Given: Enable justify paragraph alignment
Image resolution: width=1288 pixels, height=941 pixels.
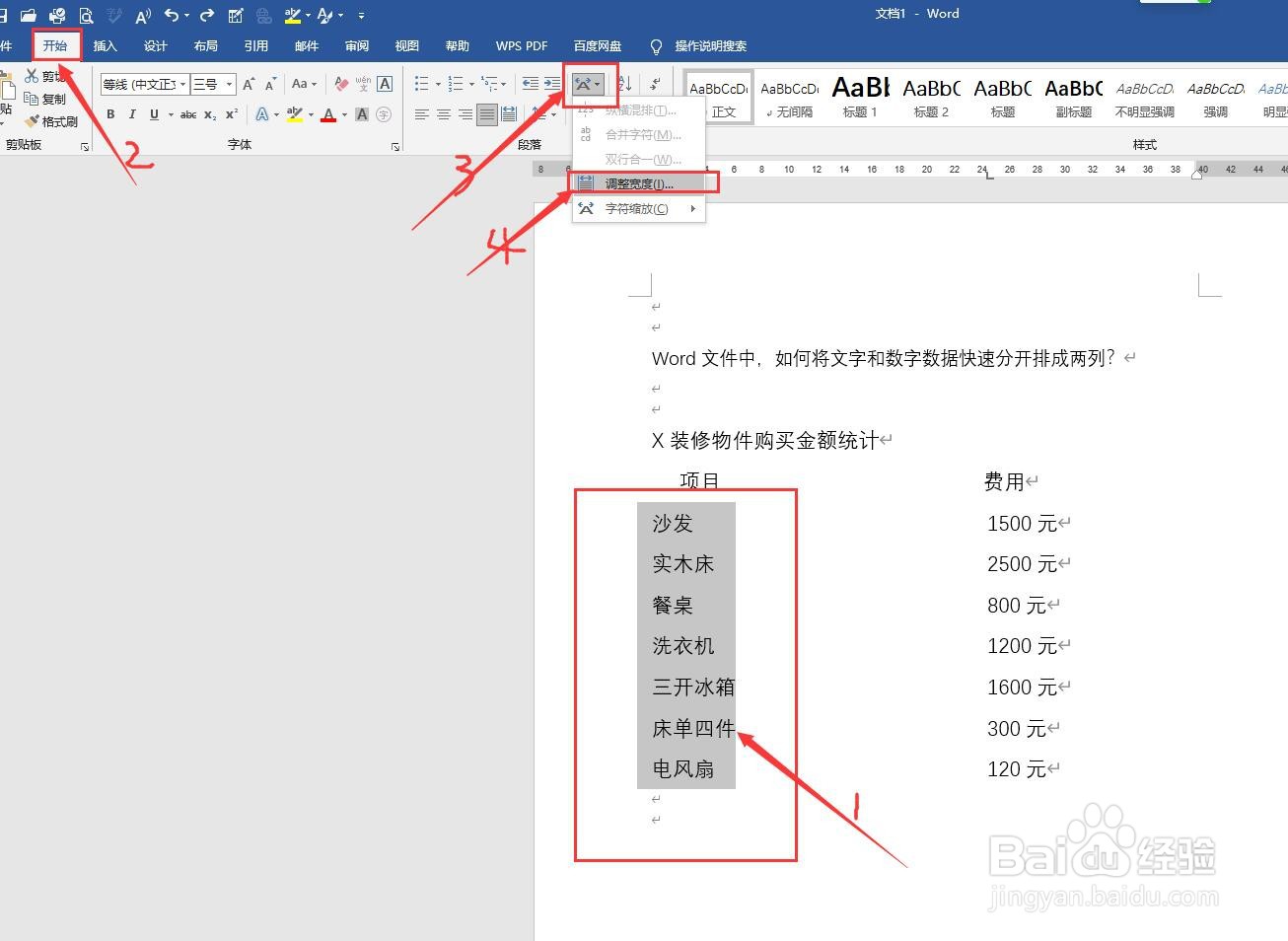Looking at the screenshot, I should [x=486, y=113].
